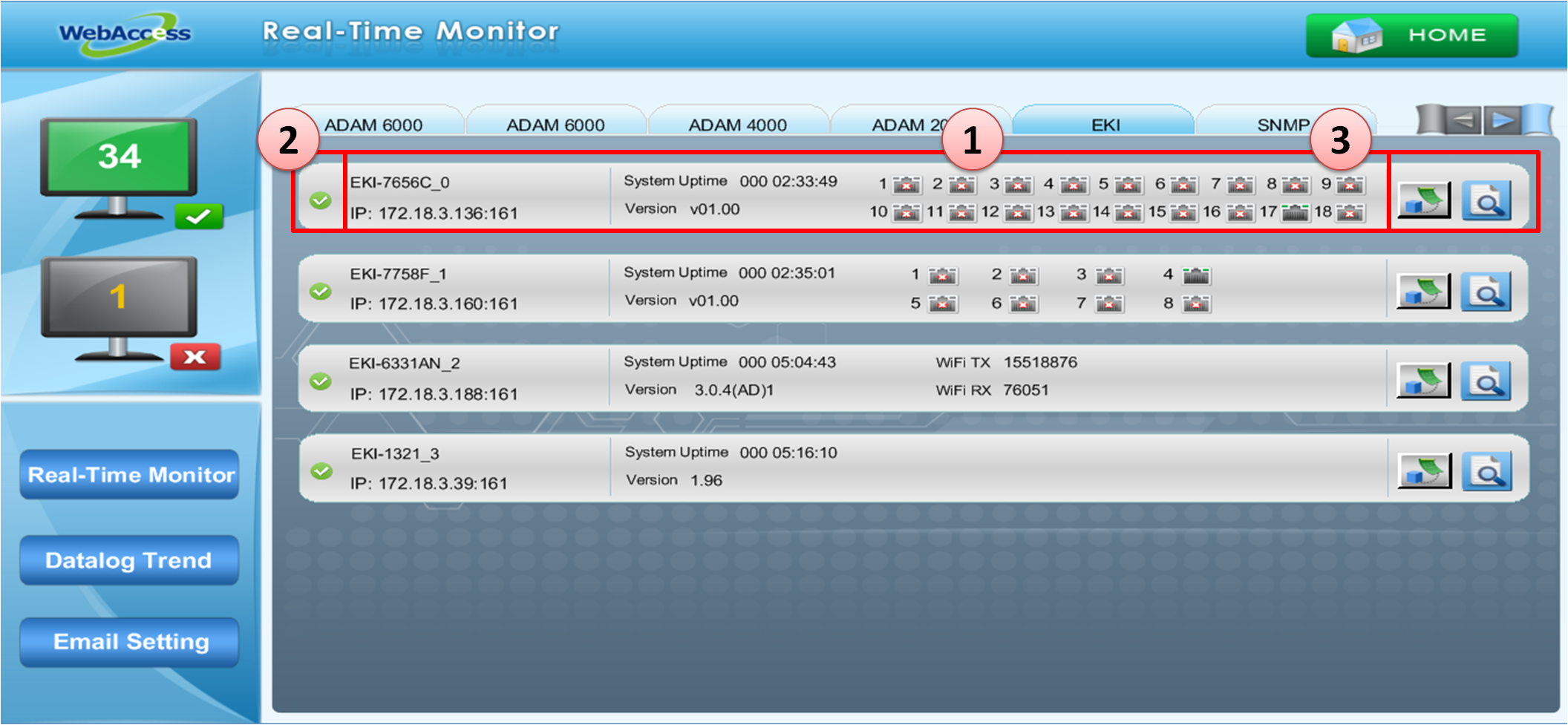
Task: Click port 1 icon of EKI-7758F_1
Action: [x=943, y=276]
